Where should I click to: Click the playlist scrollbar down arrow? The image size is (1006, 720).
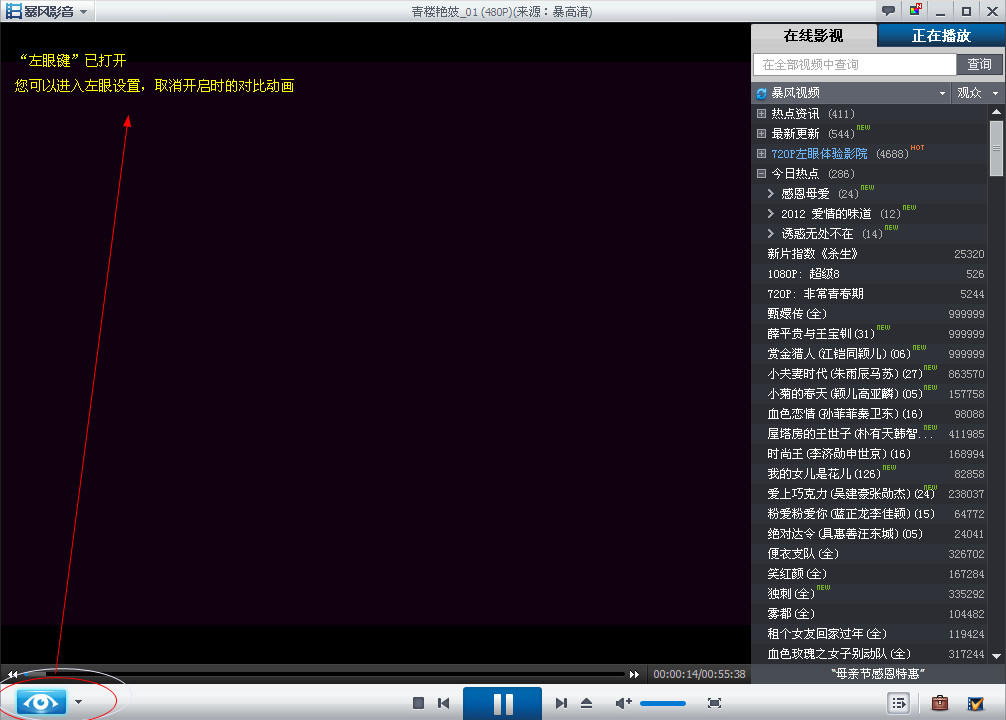[x=996, y=656]
